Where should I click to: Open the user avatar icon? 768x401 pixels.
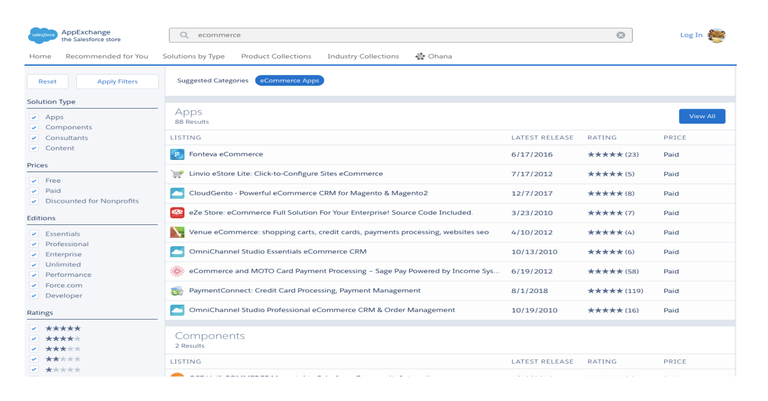(717, 35)
